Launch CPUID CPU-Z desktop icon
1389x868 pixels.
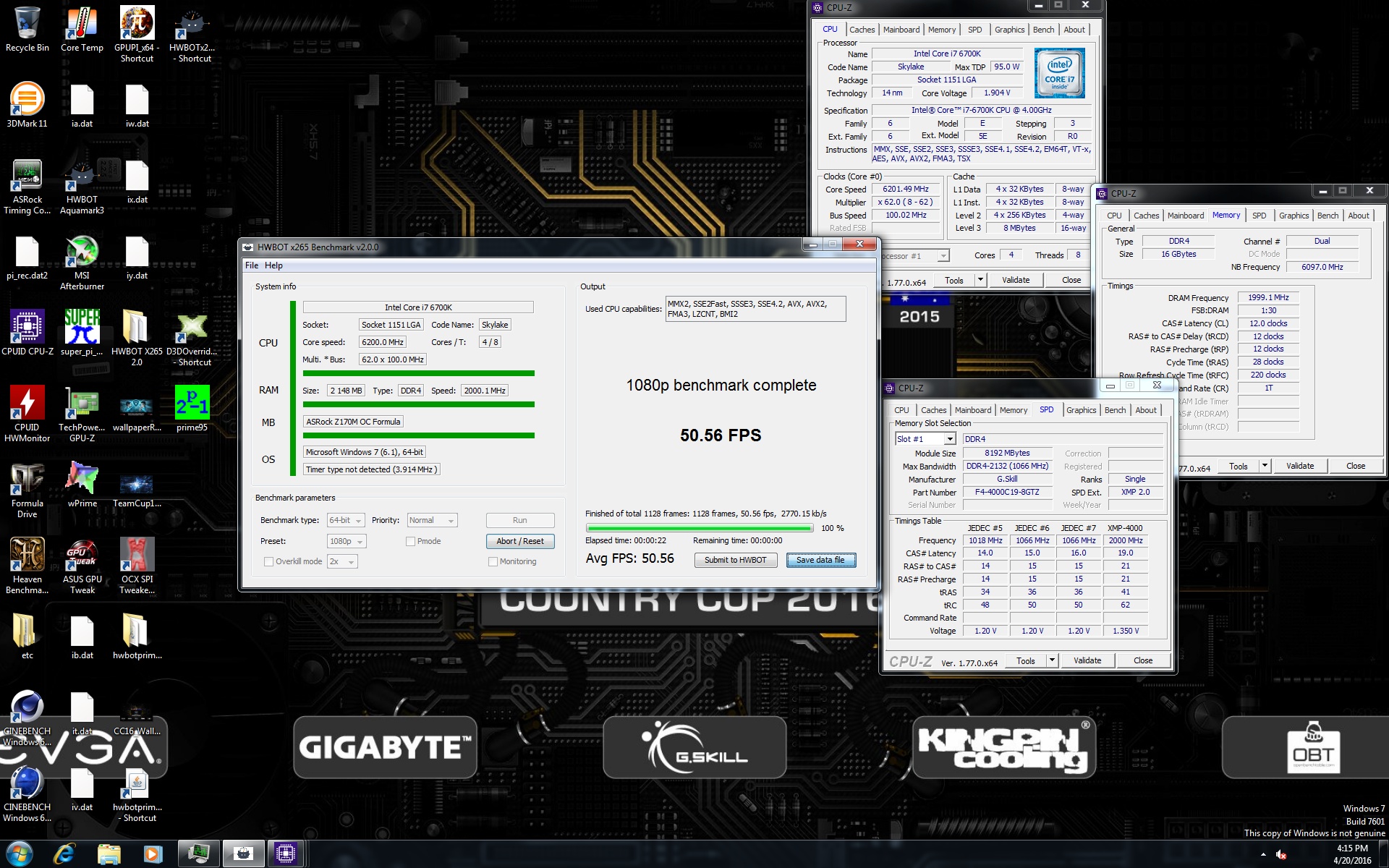pyautogui.click(x=27, y=333)
